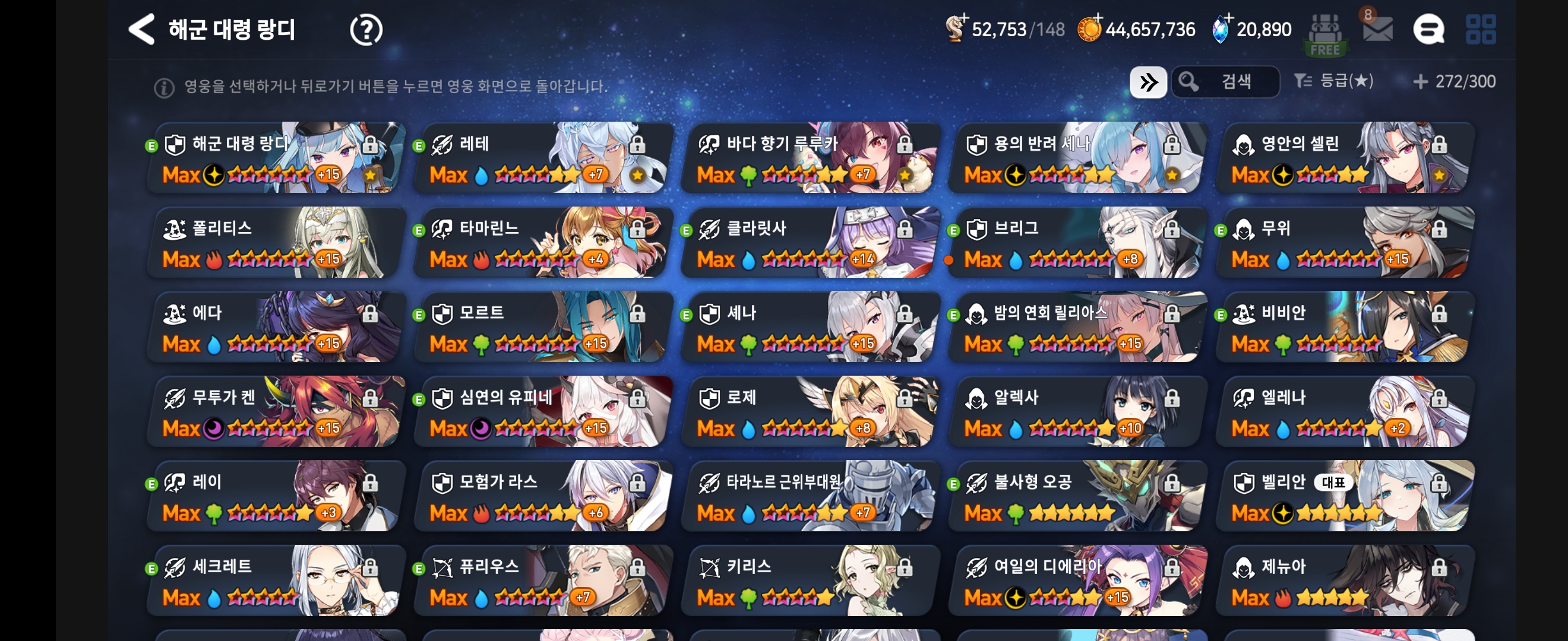Open the 등급(★) sort dropdown
This screenshot has width=1568, height=641.
(x=1333, y=81)
